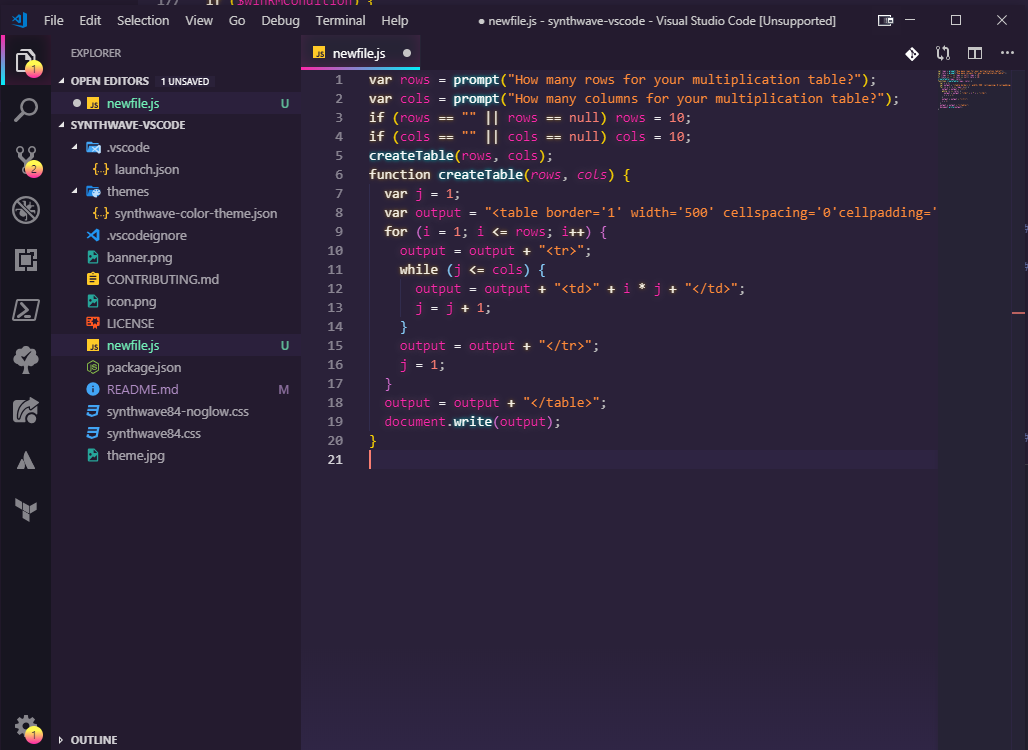The image size is (1028, 750).
Task: Split the editor using the layout icon
Action: tap(975, 53)
